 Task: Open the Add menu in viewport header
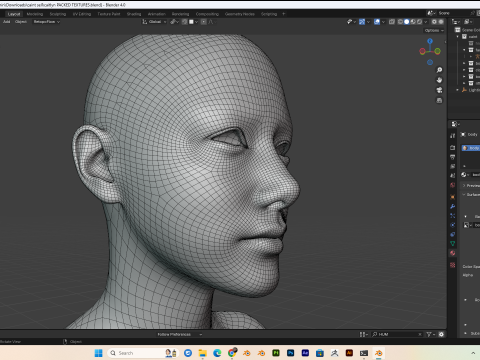6,22
